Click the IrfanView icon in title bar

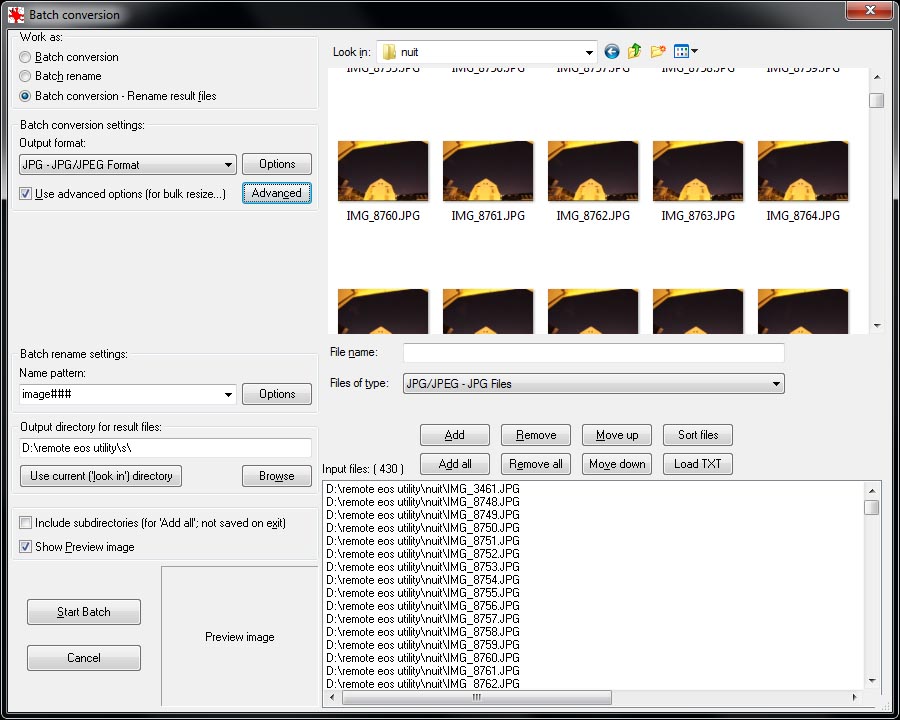pyautogui.click(x=16, y=15)
